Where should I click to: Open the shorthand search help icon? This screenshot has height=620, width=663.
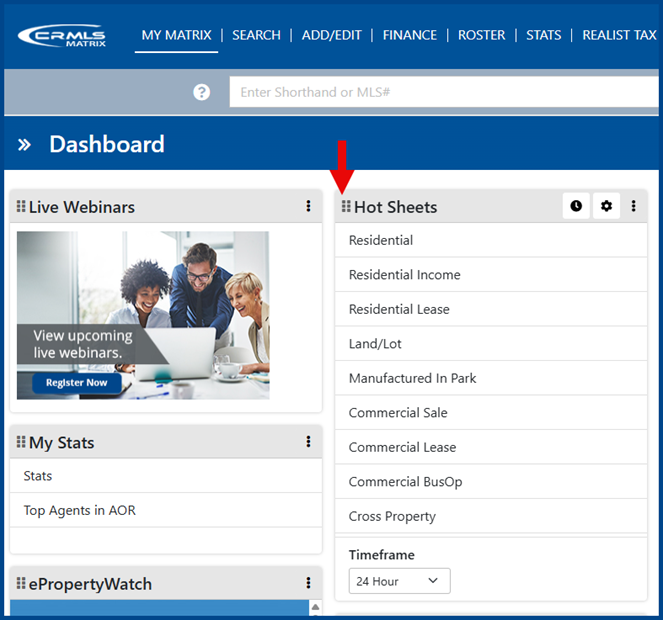202,92
